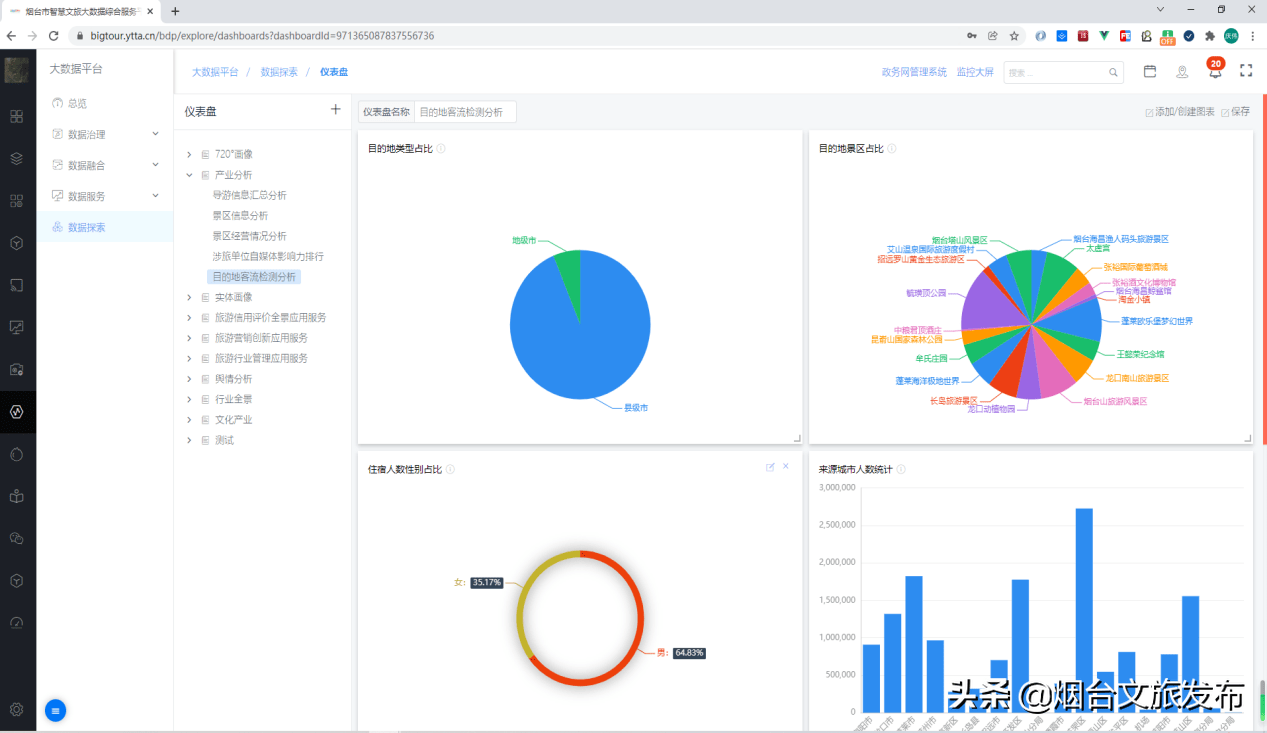Select 景区信息分析 in the dashboard tree
Image resolution: width=1267 pixels, height=733 pixels.
240,215
